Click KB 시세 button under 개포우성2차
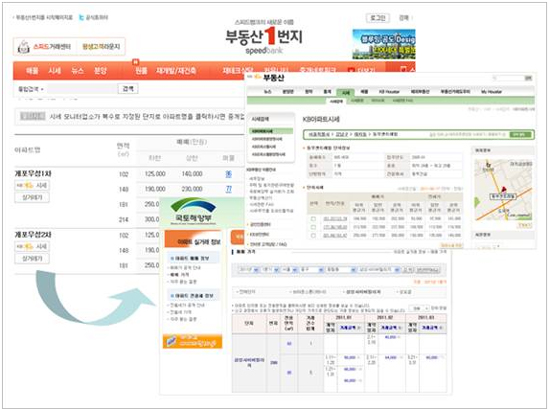Image resolution: width=550 pixels, height=409 pixels. pos(32,246)
